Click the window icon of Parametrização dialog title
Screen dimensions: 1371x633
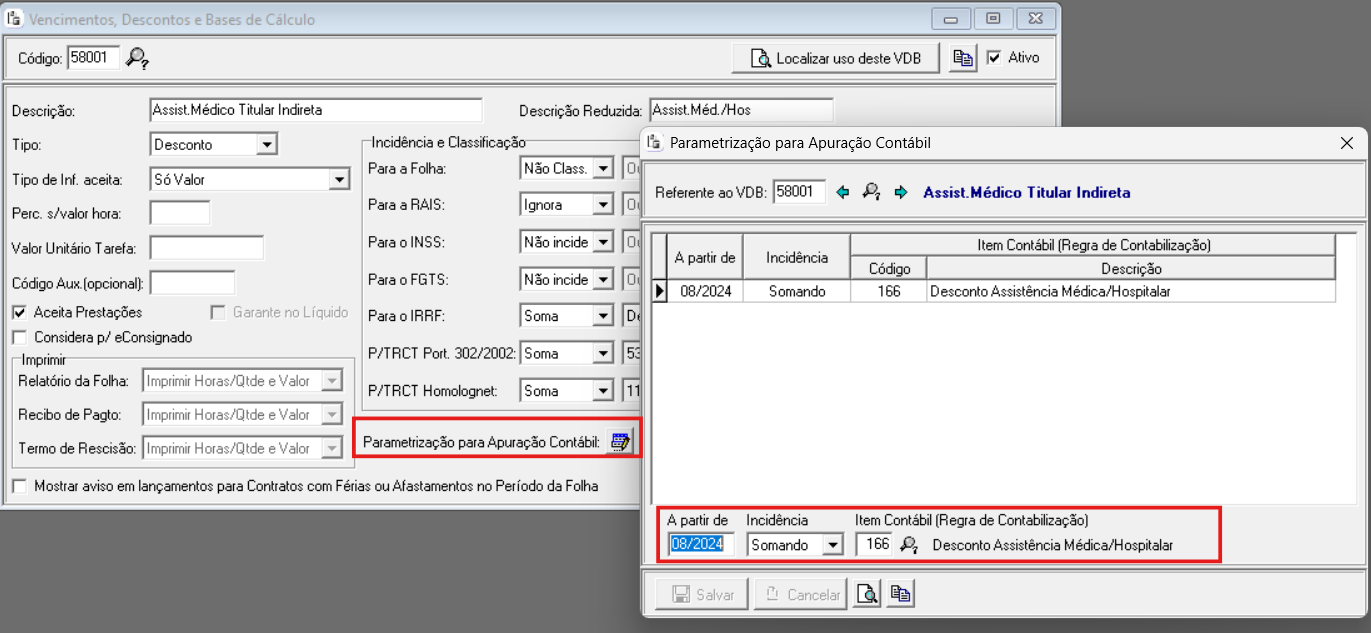tap(655, 143)
